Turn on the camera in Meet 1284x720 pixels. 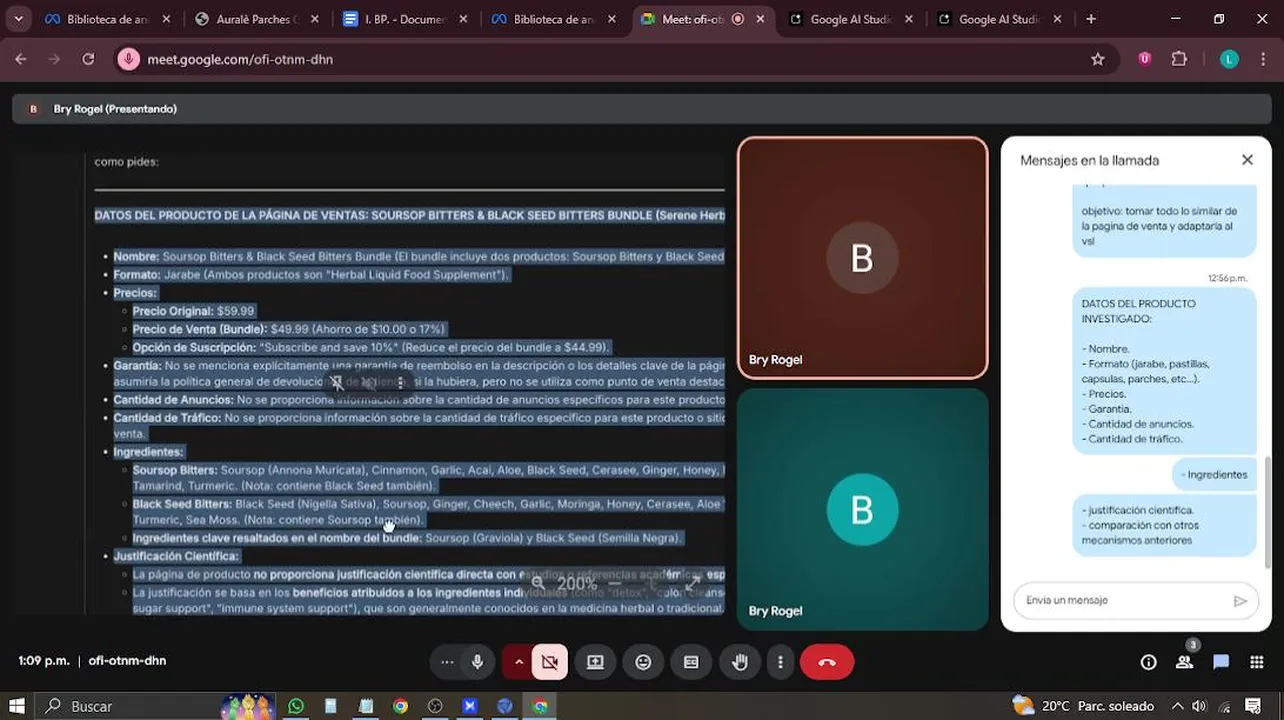(x=549, y=662)
